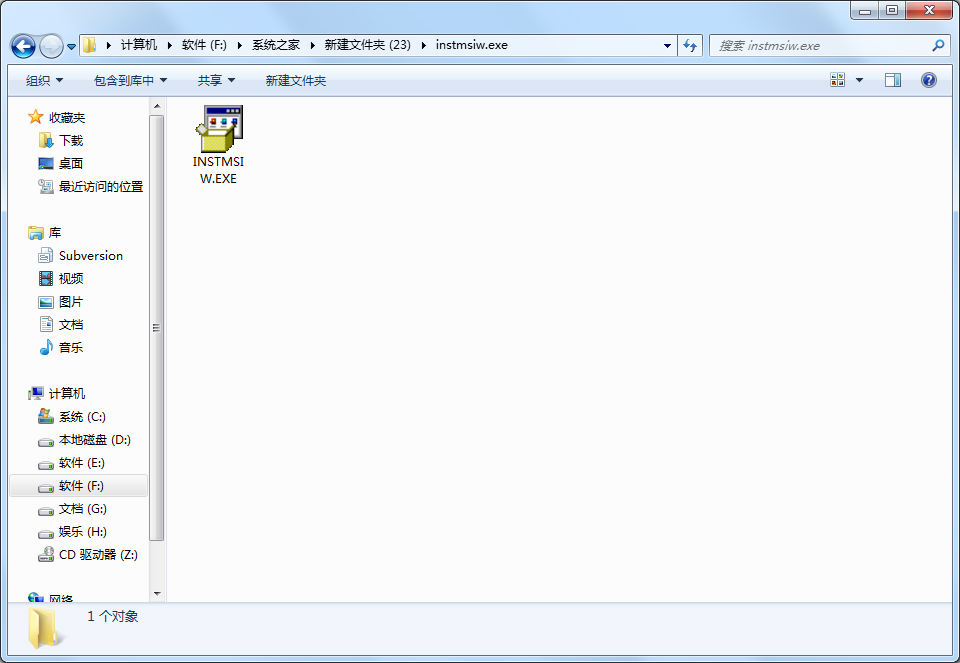Screen dimensions: 960x663
Task: Select 下载 under favorites
Action: 70,141
